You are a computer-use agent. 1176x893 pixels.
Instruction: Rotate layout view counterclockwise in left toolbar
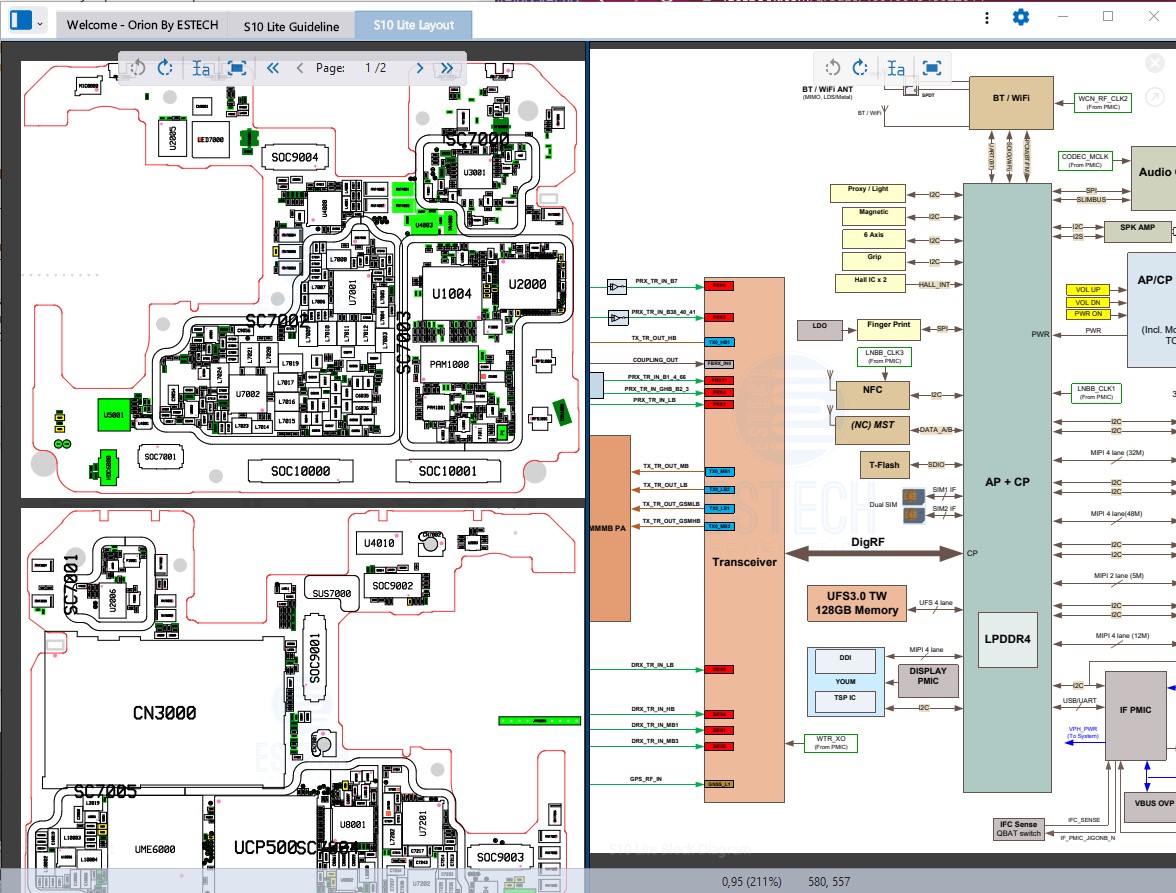pos(138,68)
